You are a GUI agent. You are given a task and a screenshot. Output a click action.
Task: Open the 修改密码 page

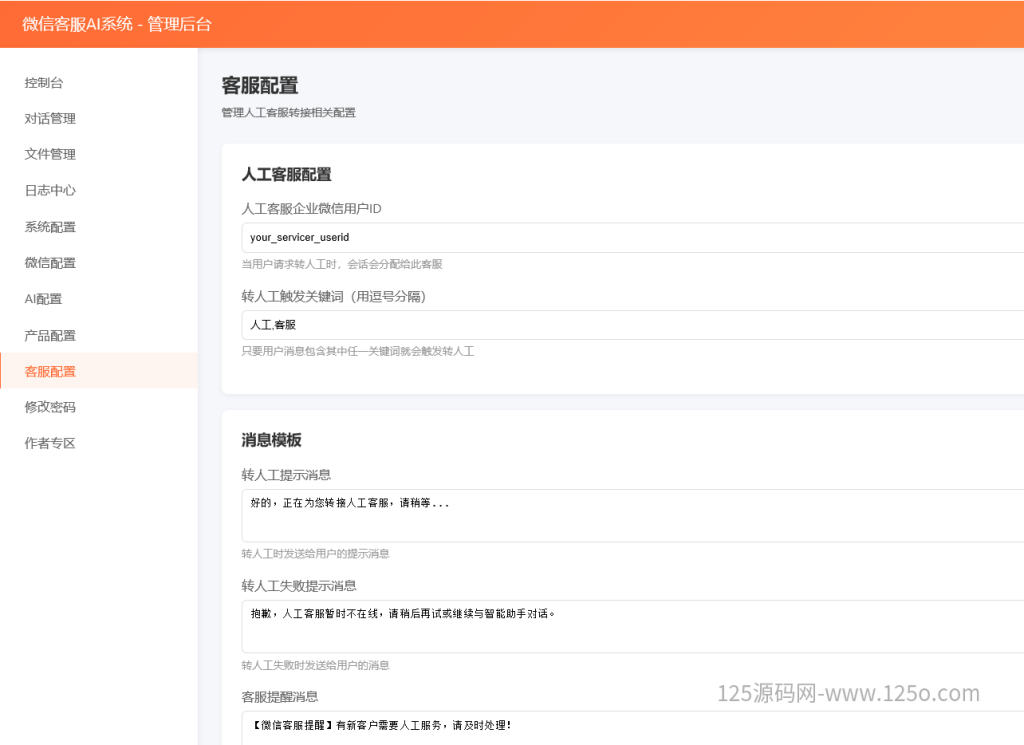[50, 407]
